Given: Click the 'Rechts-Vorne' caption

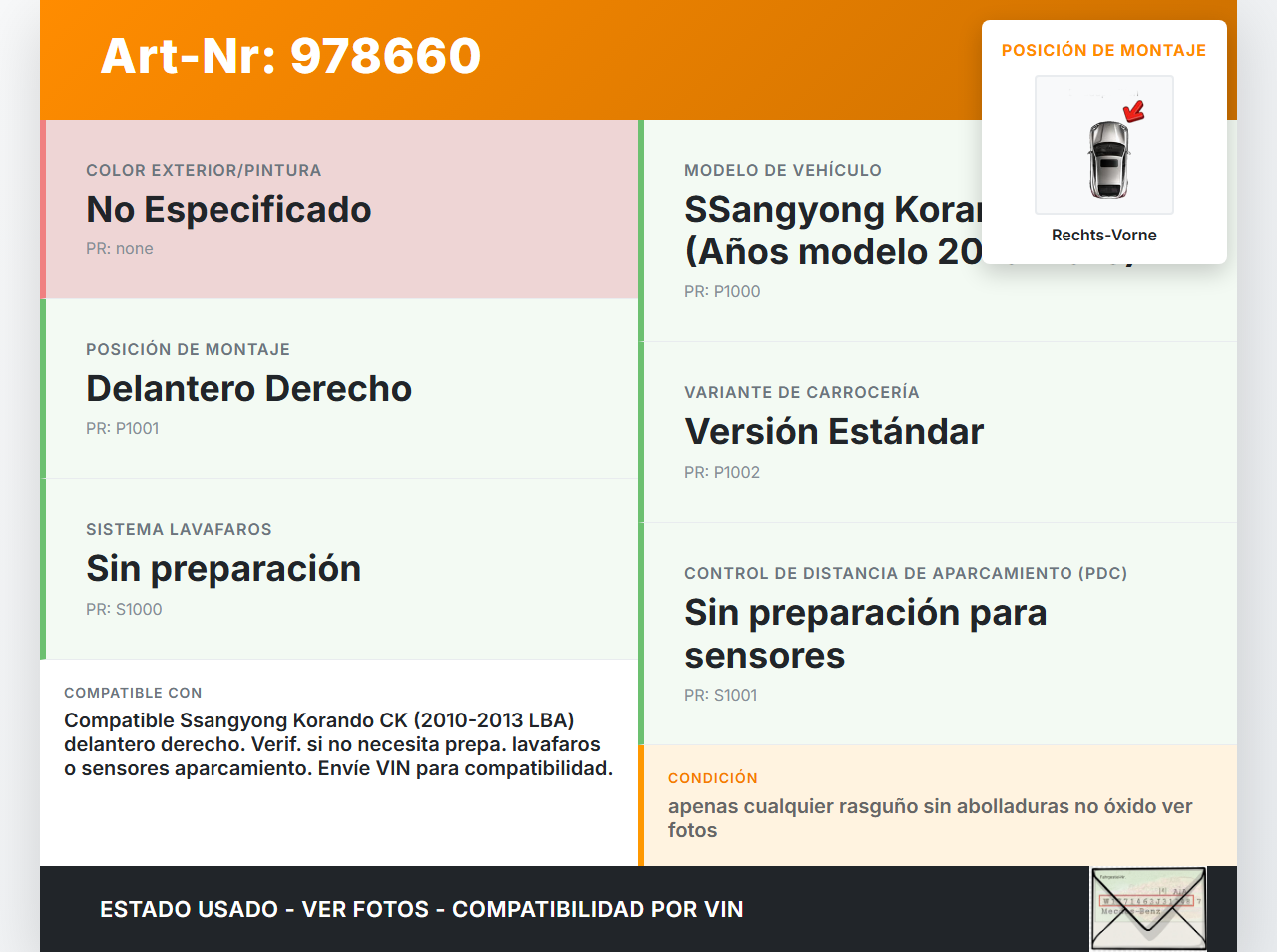Looking at the screenshot, I should tap(1103, 235).
